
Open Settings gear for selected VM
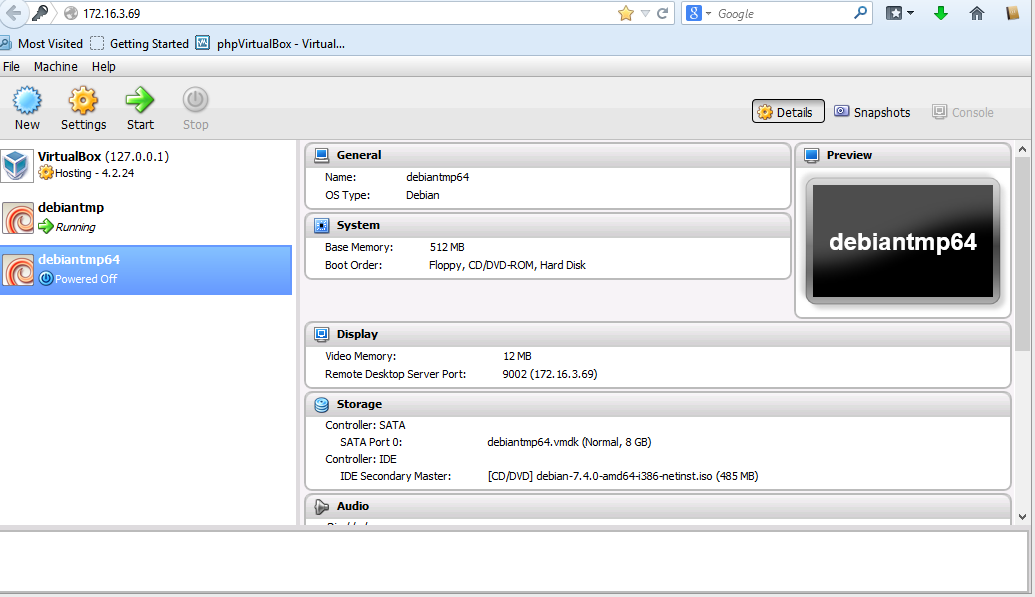click(x=83, y=100)
